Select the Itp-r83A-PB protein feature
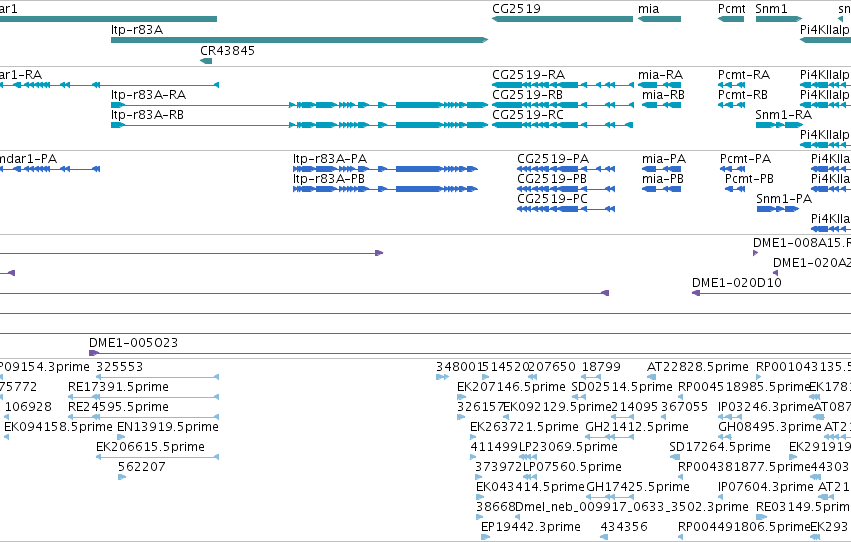This screenshot has width=851, height=542. tap(385, 189)
